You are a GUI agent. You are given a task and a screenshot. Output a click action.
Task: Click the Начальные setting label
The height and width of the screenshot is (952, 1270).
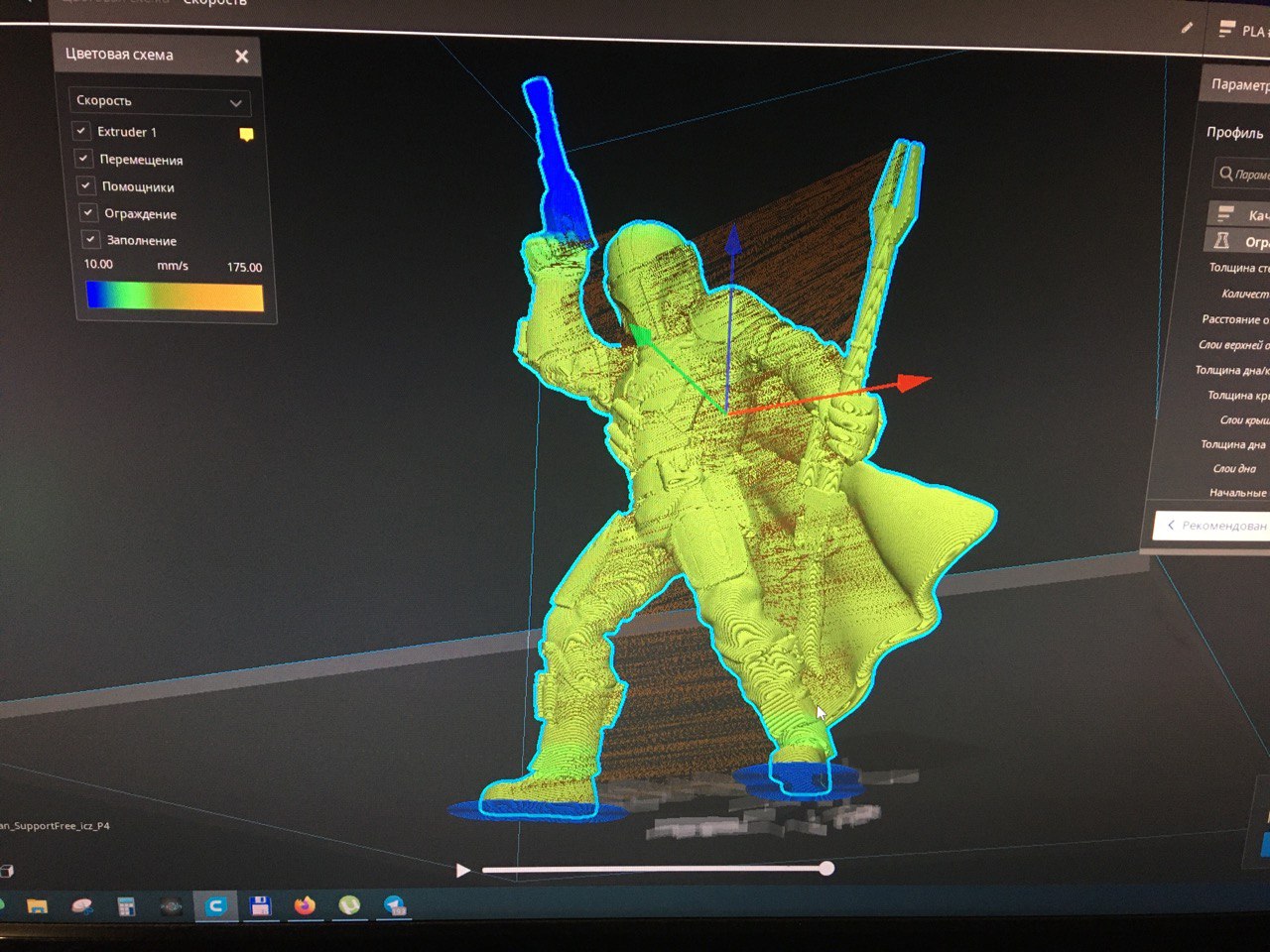[x=1237, y=493]
